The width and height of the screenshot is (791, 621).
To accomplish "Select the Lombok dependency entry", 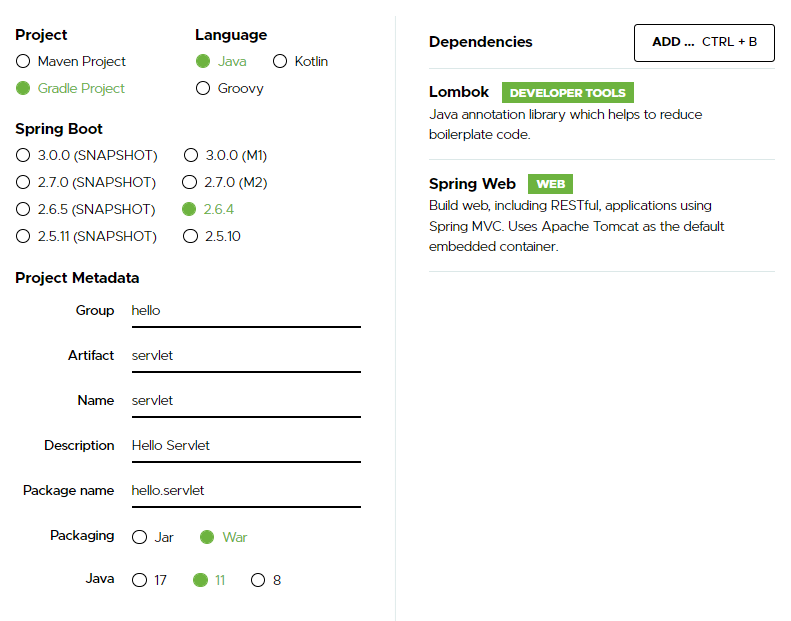I will 602,114.
